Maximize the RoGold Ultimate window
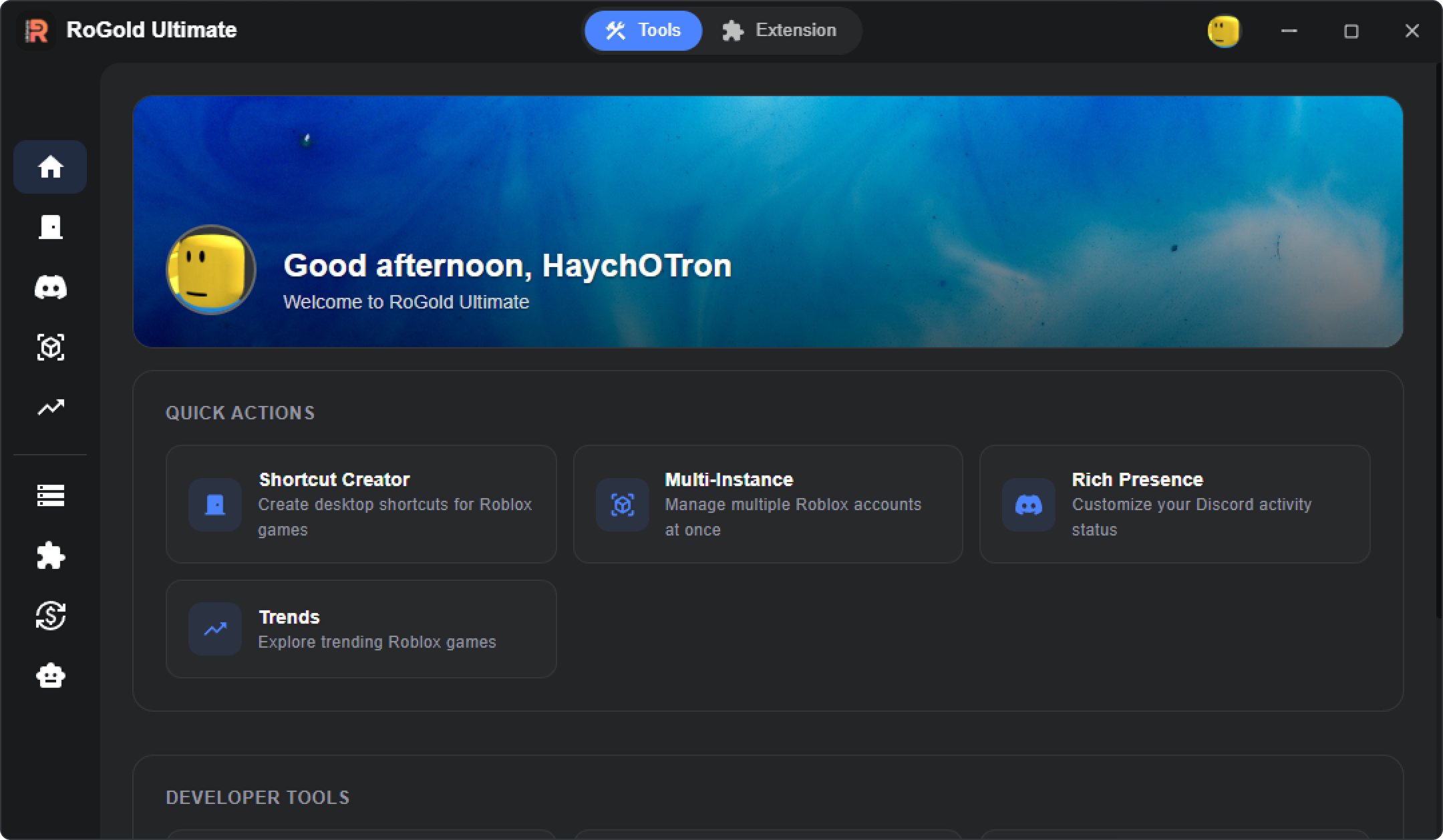 (x=1351, y=31)
